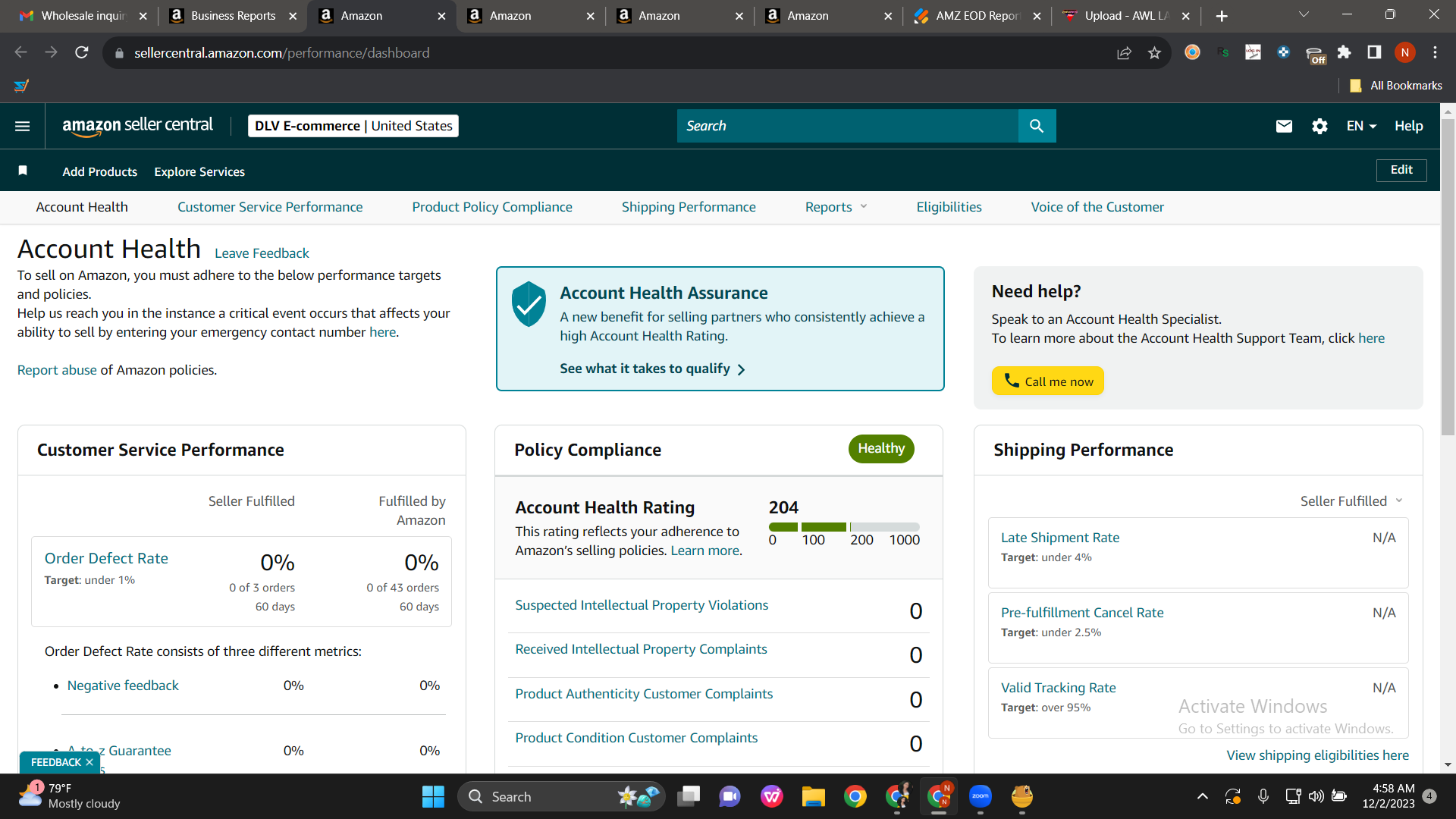Click the Seller Central search field
This screenshot has width=1456, height=819.
tap(847, 126)
